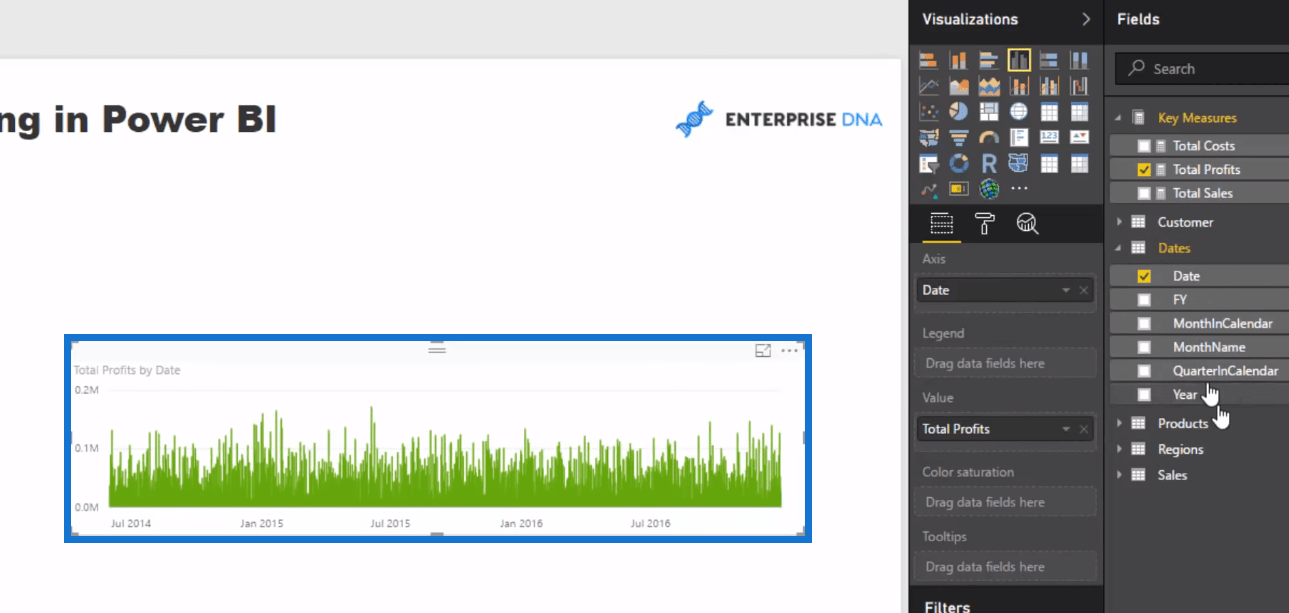Select the multi-row card visual
Viewport: 1289px width, 613px height.
coord(1019,137)
